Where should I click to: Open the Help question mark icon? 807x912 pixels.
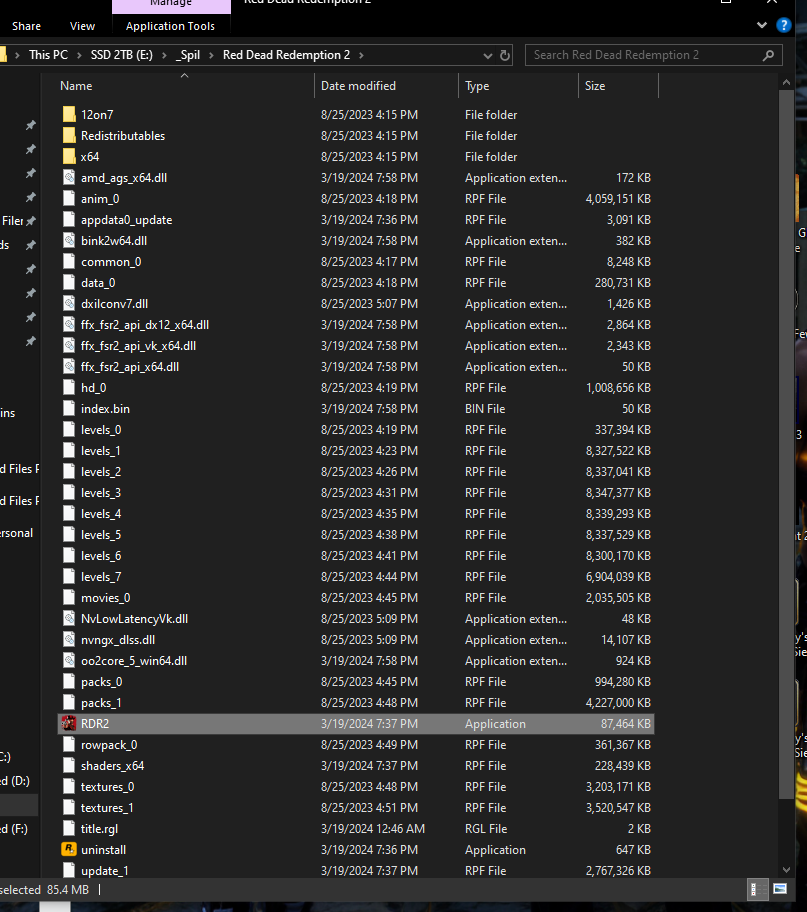tap(784, 25)
